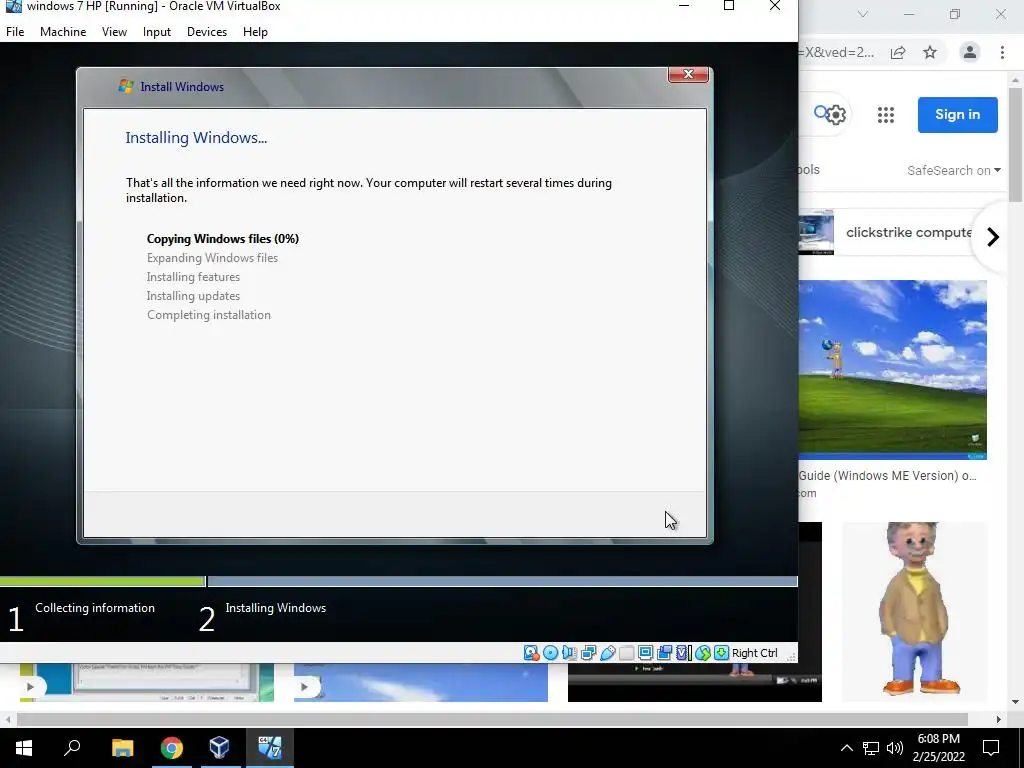
Task: Click the share page icon in Chrome address bar
Action: click(898, 52)
